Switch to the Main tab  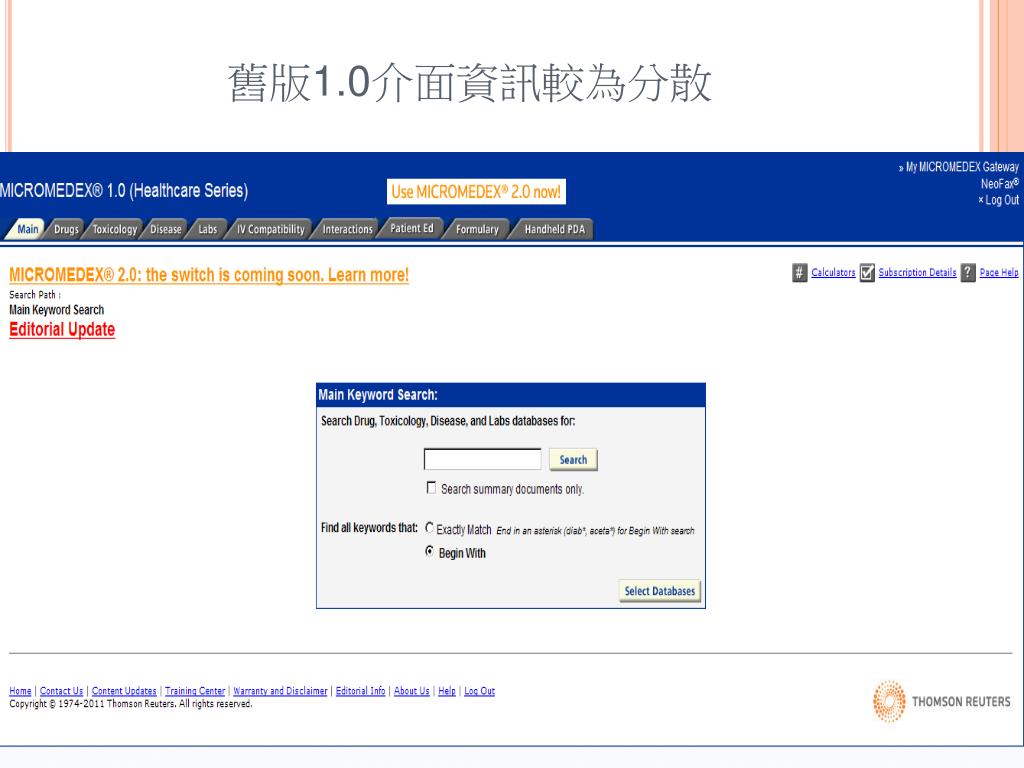click(x=27, y=229)
